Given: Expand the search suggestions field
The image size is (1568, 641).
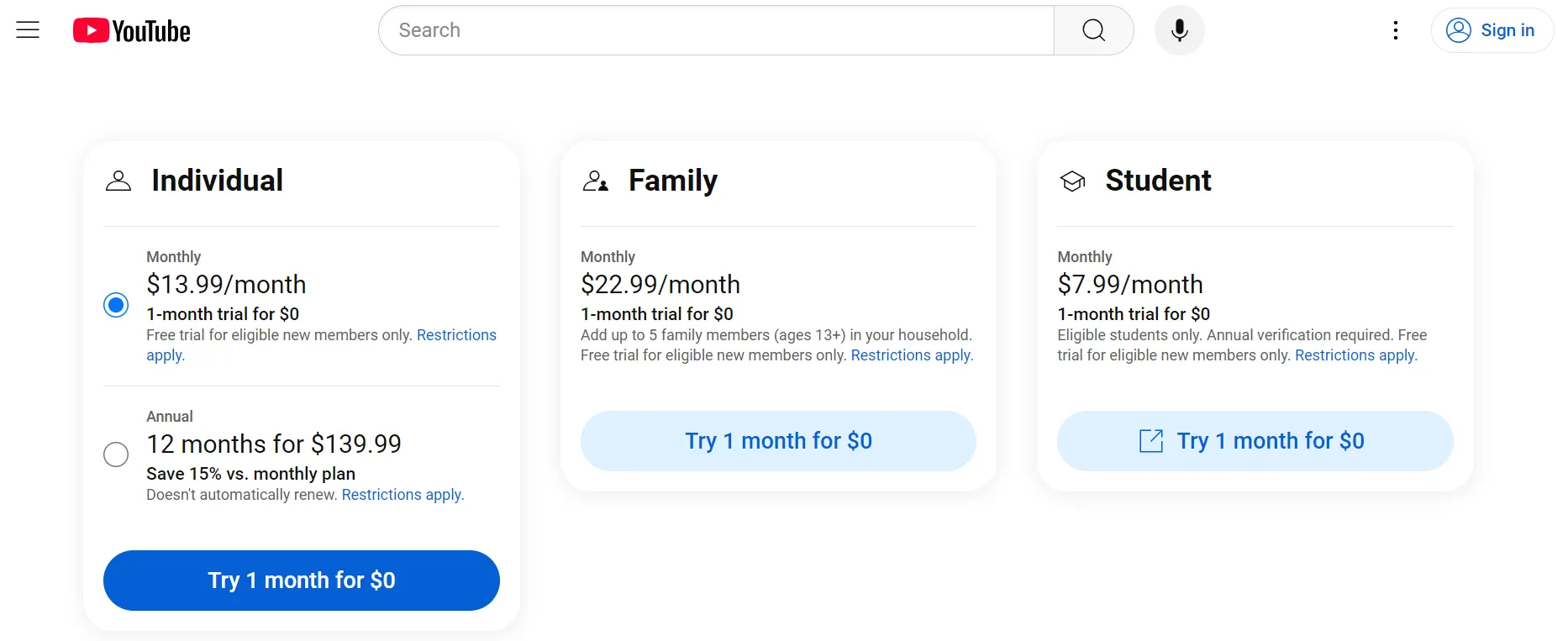Looking at the screenshot, I should (x=714, y=29).
